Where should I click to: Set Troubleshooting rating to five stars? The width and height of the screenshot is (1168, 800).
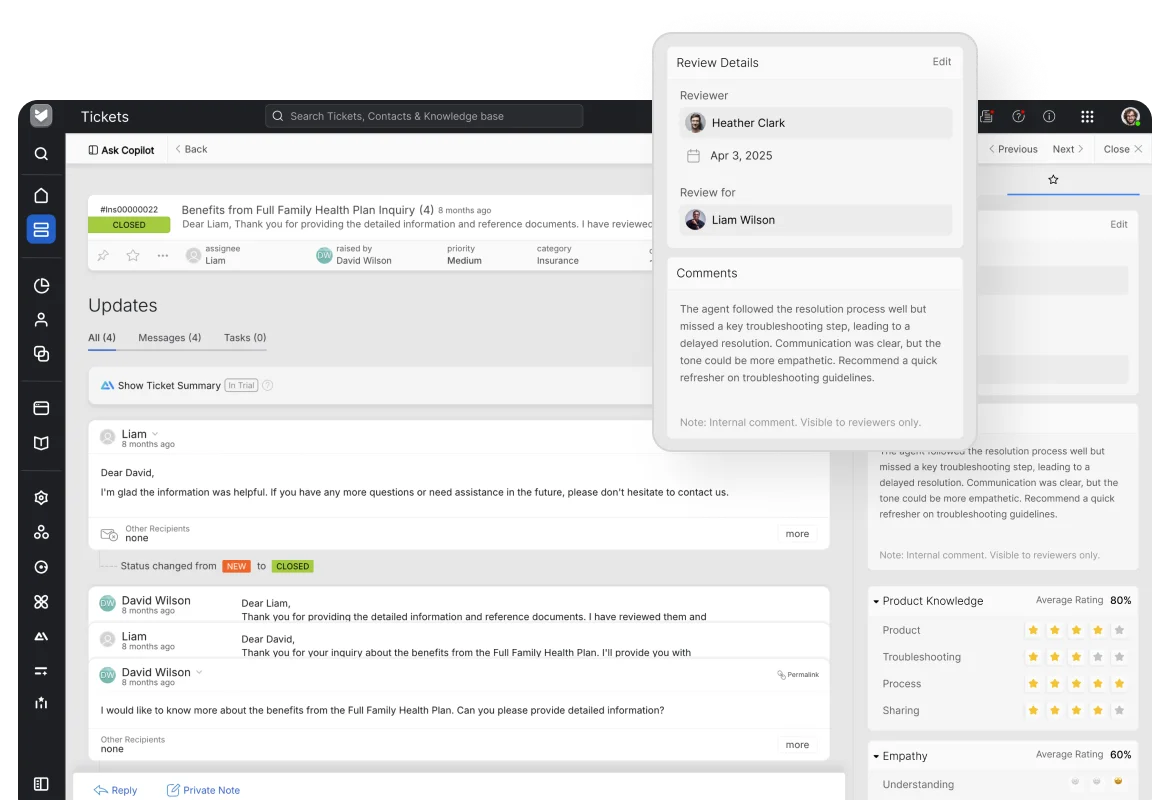[1119, 657]
